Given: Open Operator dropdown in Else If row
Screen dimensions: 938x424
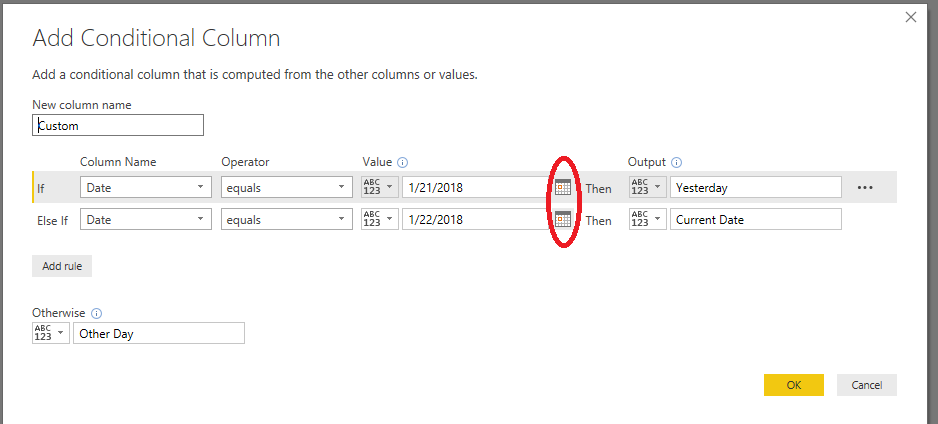Looking at the screenshot, I should point(287,219).
